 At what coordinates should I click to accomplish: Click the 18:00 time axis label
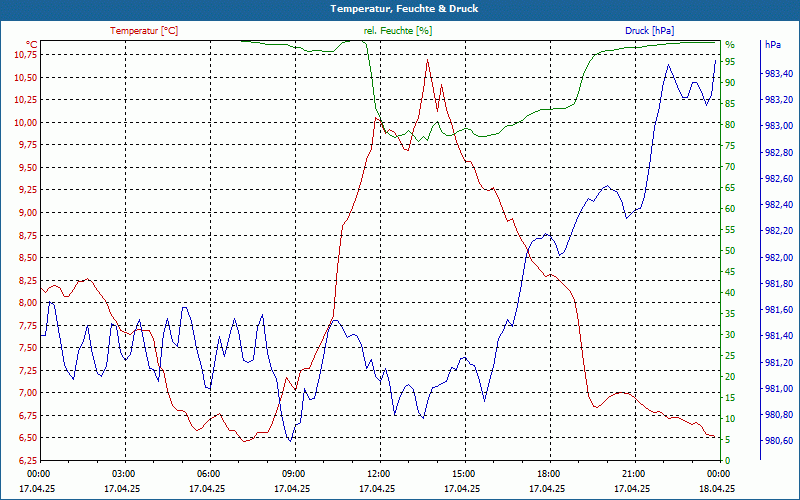click(548, 473)
